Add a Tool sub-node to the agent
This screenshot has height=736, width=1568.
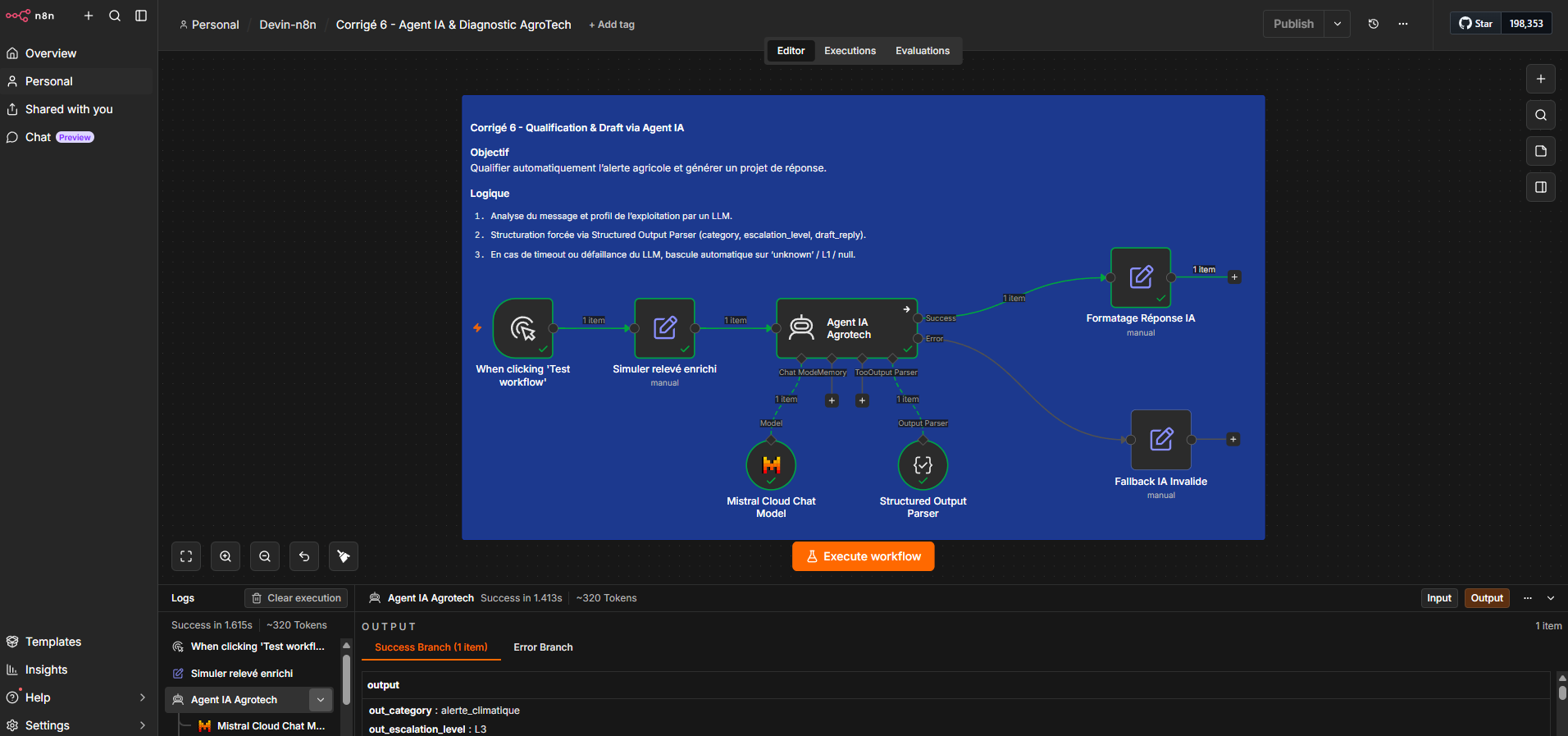coord(862,400)
